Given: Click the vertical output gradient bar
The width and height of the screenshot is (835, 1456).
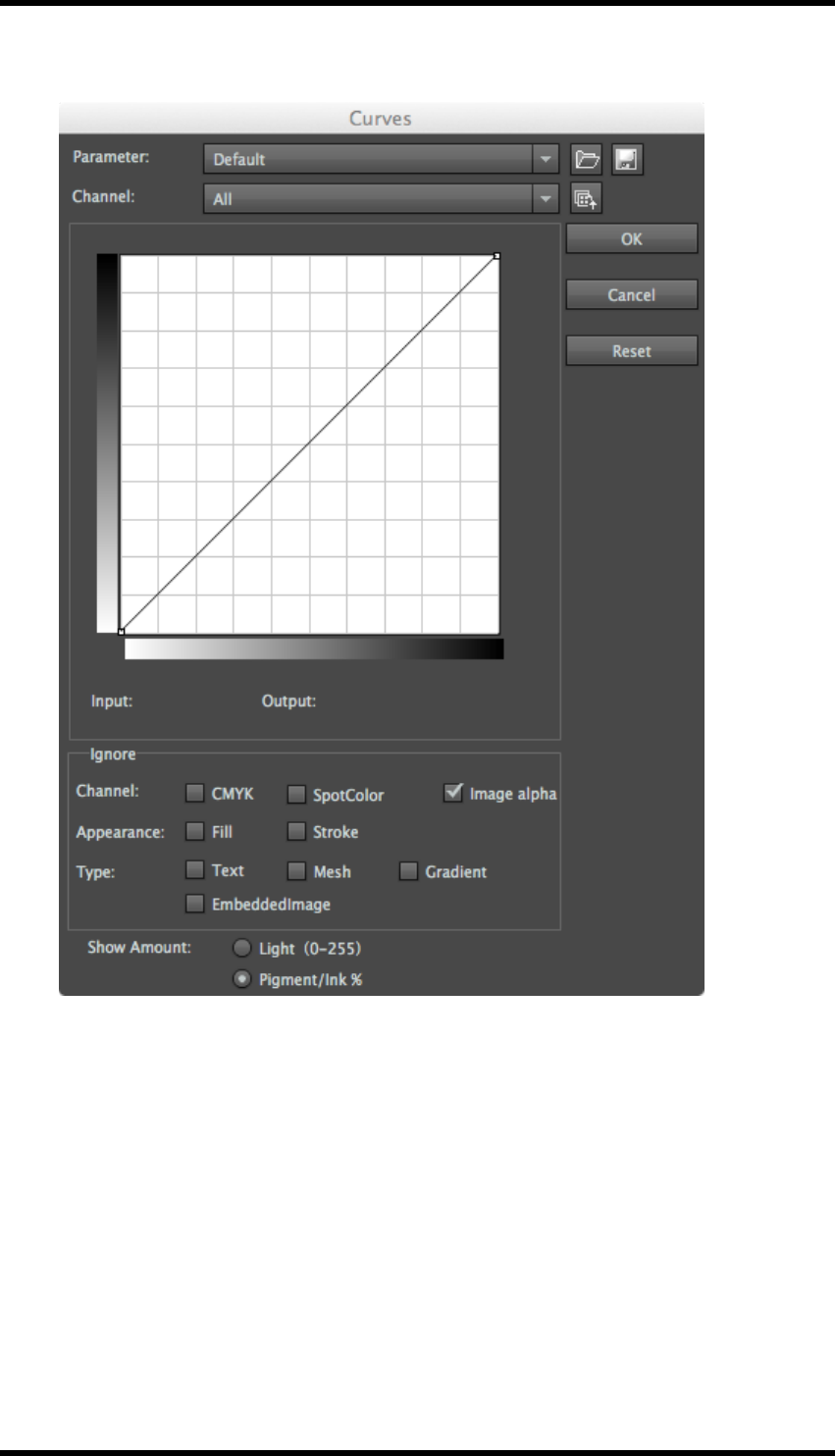Looking at the screenshot, I should pos(107,443).
